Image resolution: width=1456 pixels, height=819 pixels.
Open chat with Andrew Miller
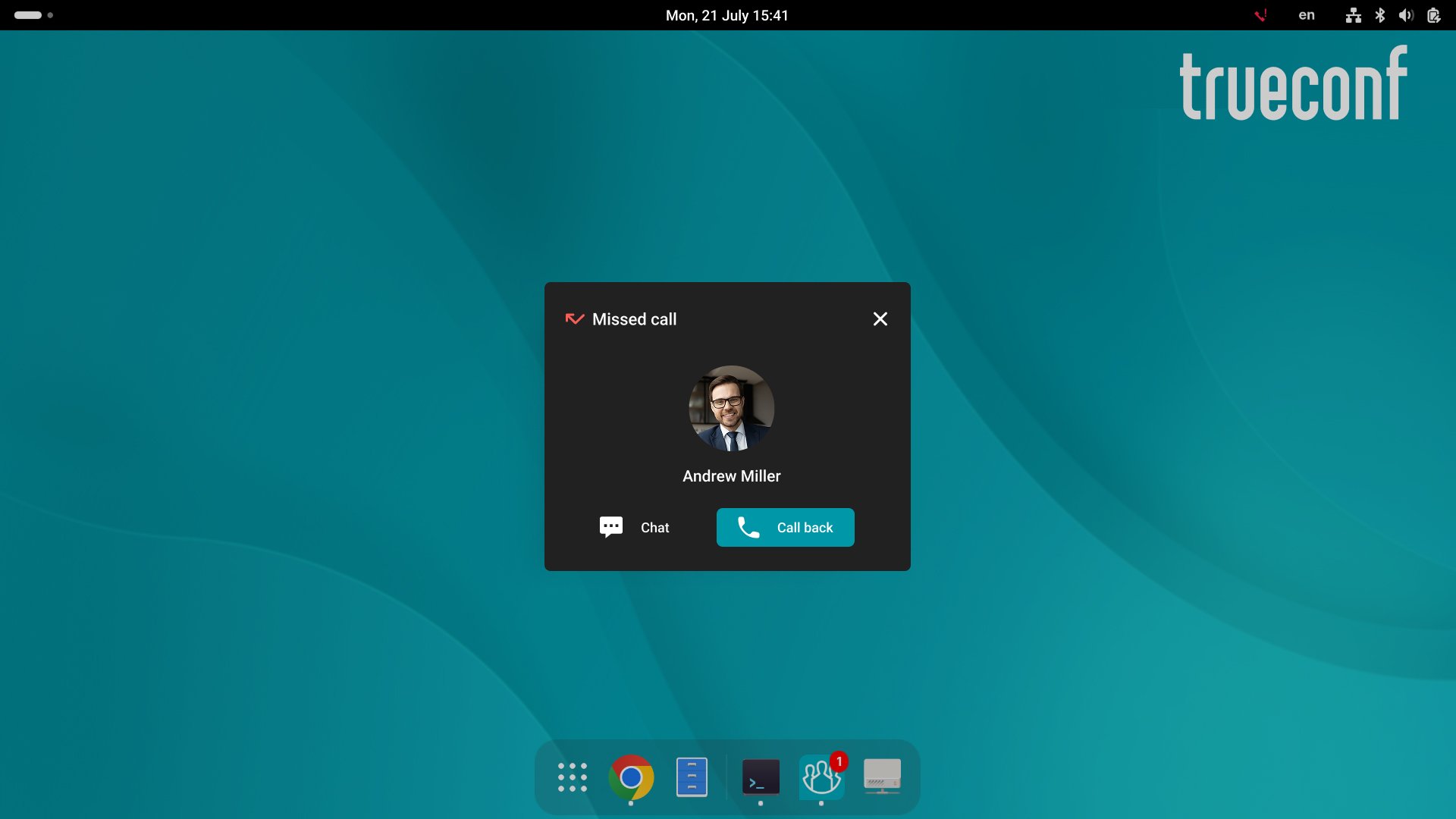tap(634, 527)
